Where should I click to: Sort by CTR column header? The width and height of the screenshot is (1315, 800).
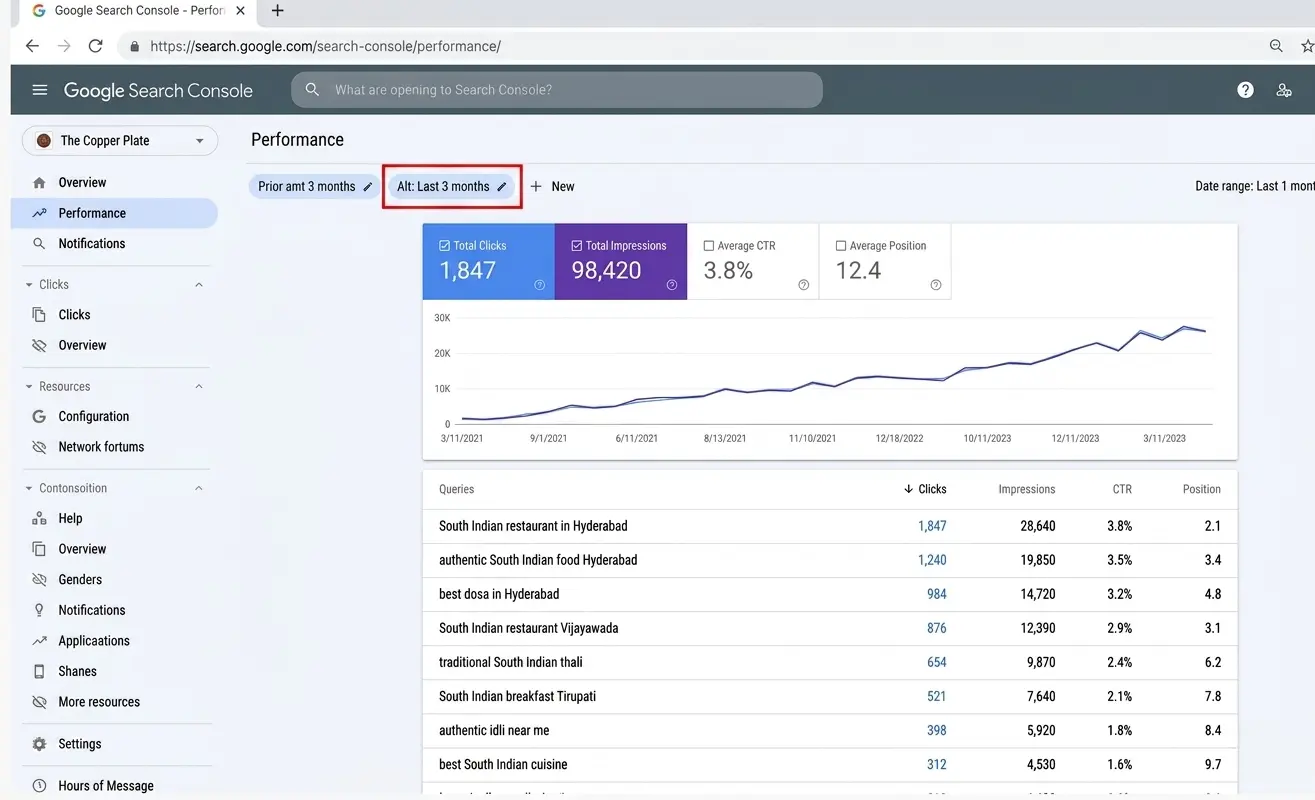tap(1122, 489)
